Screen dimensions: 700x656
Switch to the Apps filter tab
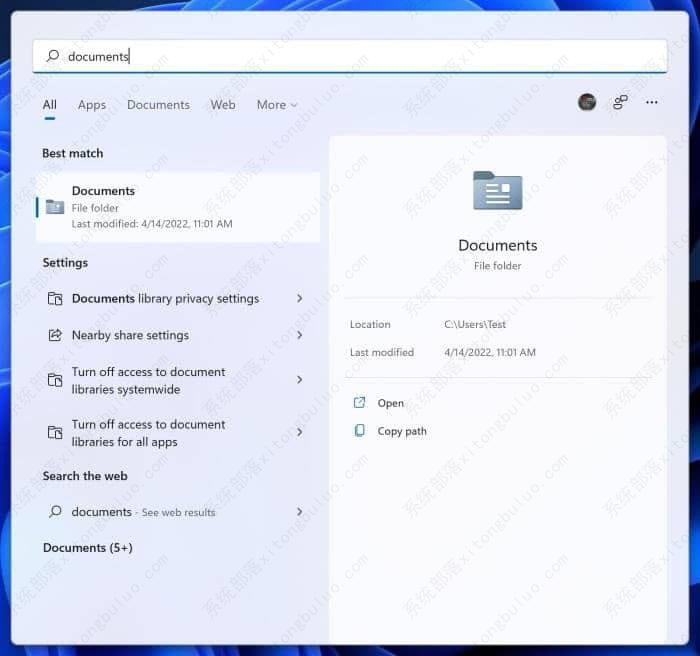92,105
